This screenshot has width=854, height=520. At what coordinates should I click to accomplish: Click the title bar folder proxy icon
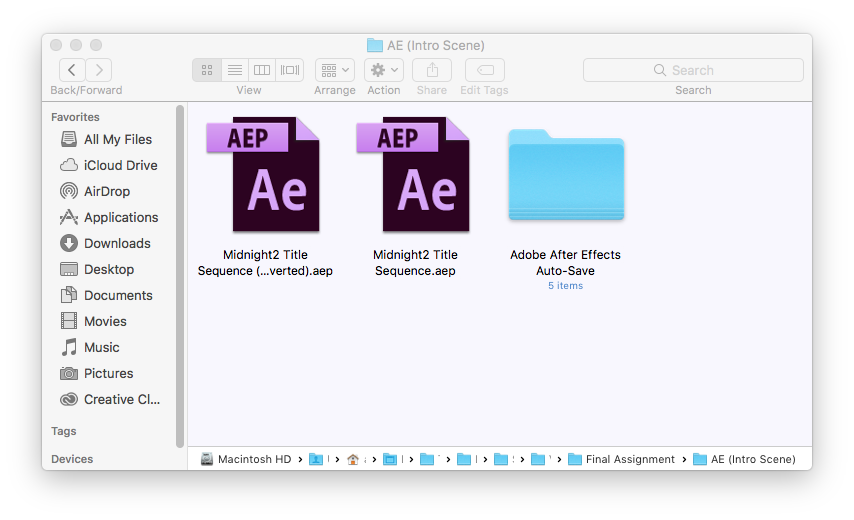pos(375,45)
